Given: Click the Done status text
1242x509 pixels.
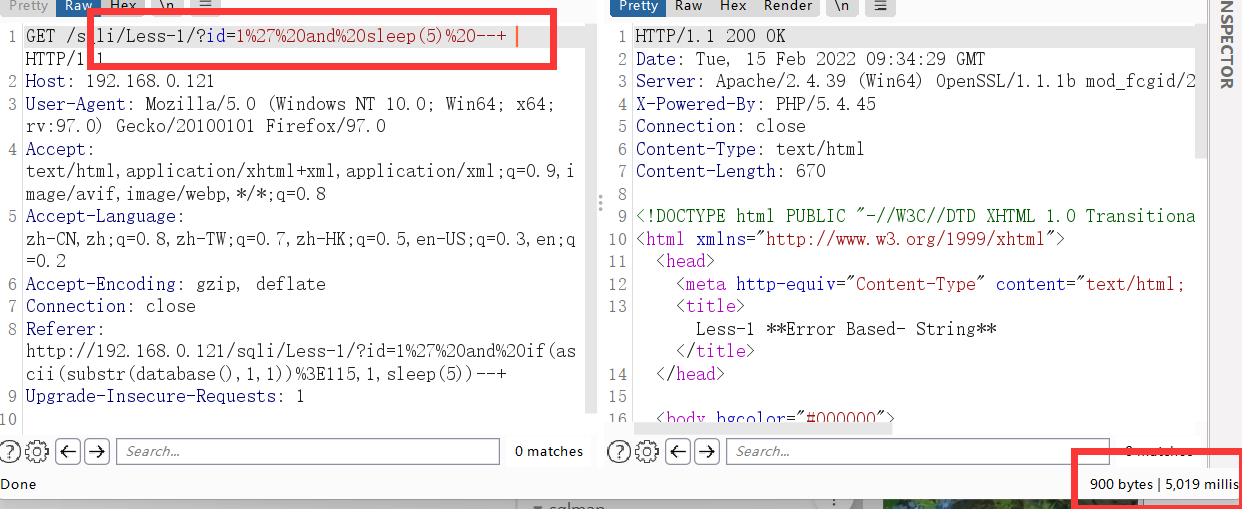Looking at the screenshot, I should [x=19, y=484].
